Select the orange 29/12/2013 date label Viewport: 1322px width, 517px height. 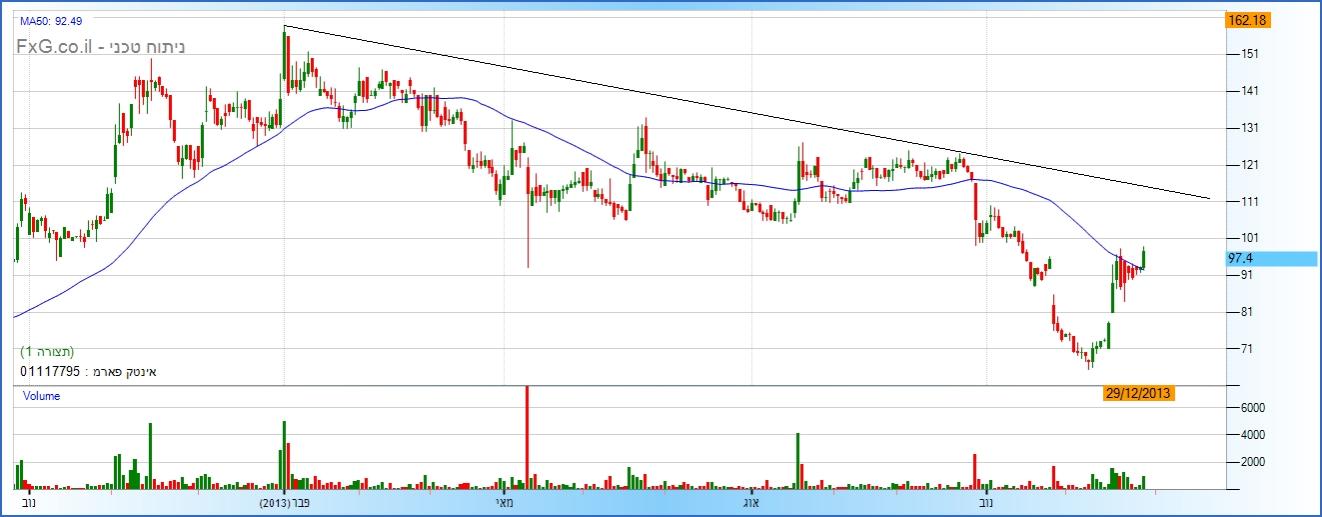coord(1138,394)
